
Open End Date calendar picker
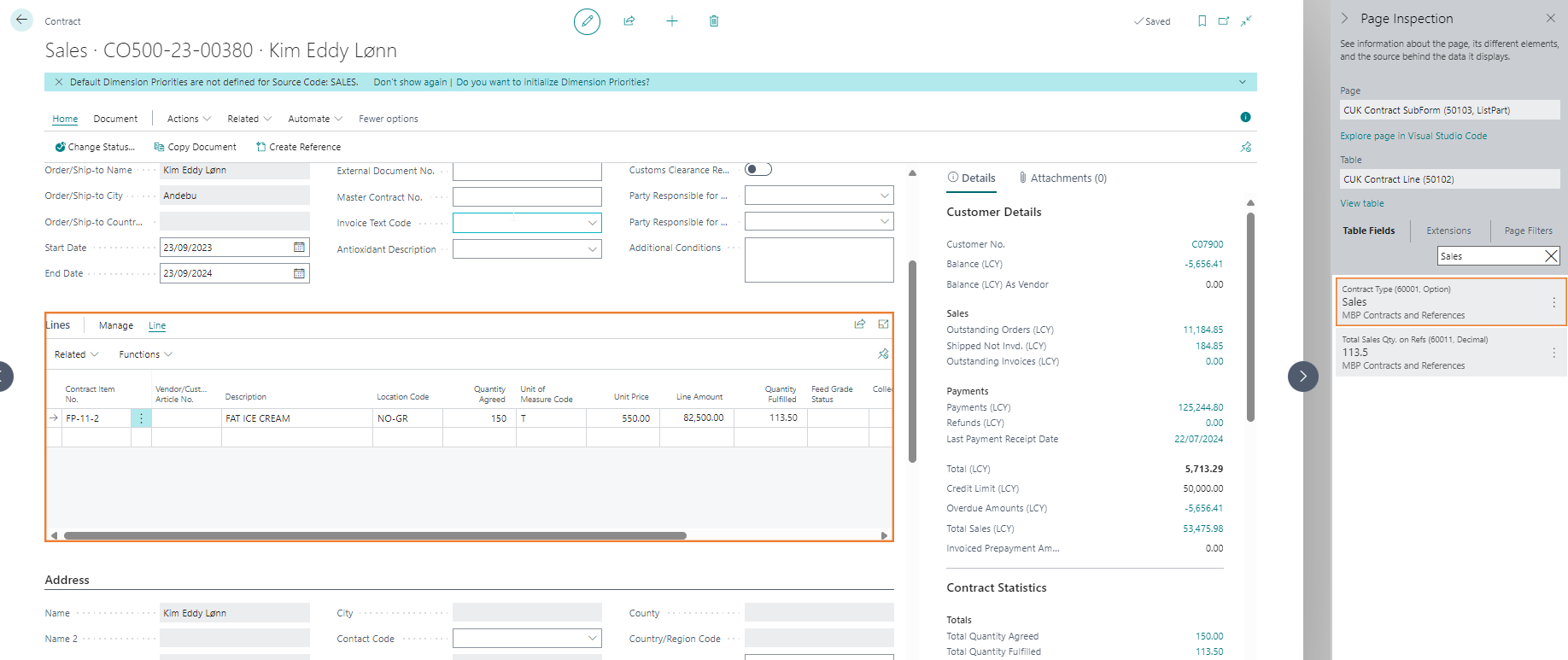click(299, 273)
